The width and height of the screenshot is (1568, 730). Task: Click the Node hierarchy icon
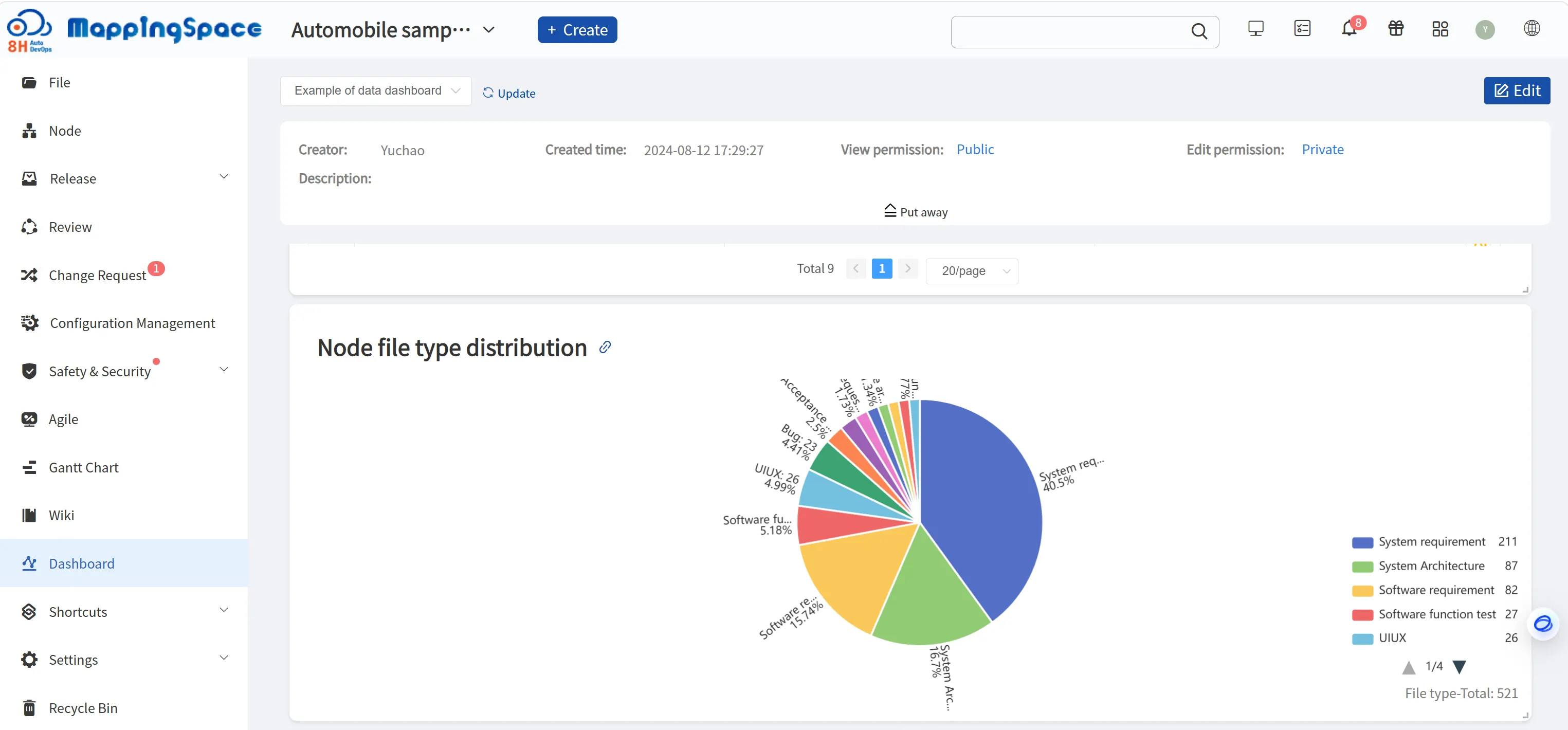29,130
